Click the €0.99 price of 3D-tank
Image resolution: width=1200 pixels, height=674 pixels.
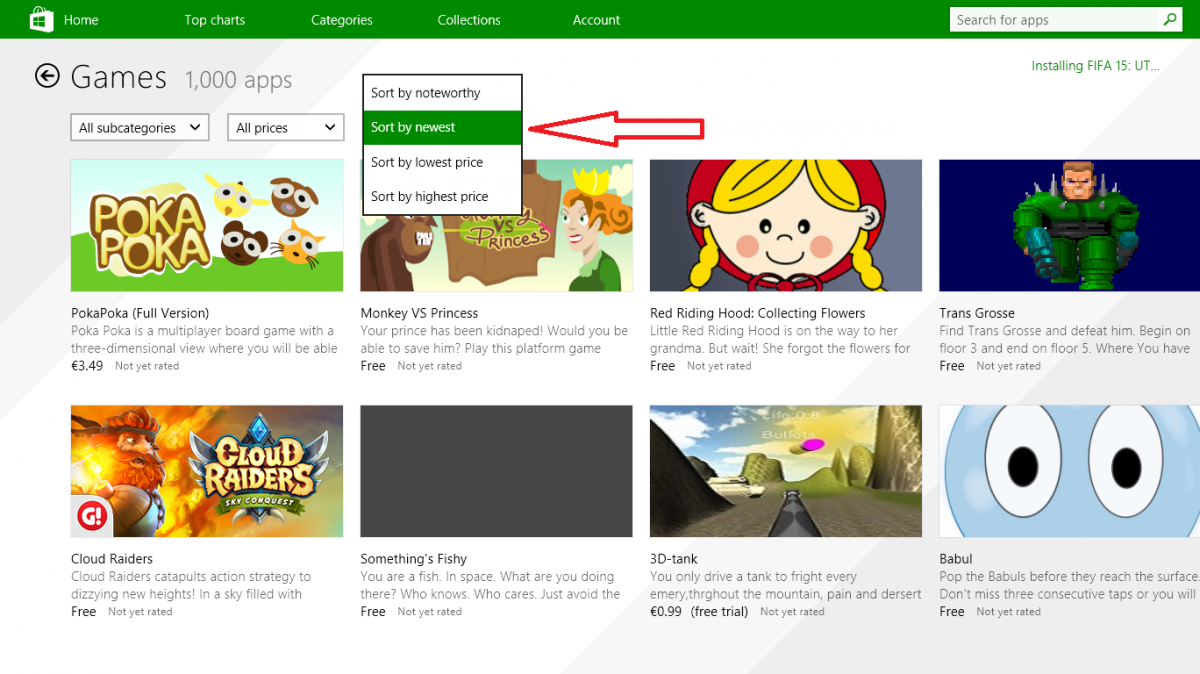pos(666,611)
